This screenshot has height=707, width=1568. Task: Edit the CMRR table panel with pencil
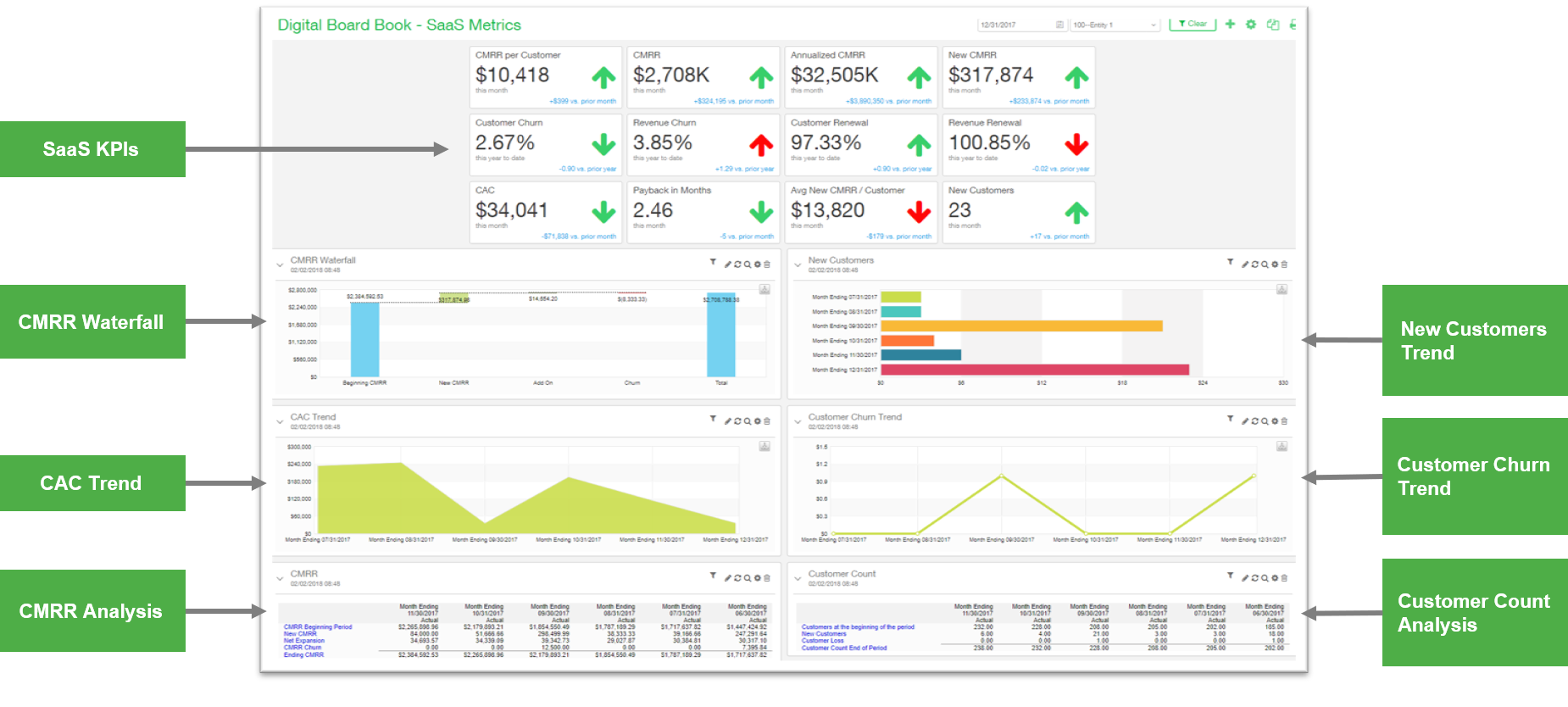727,578
